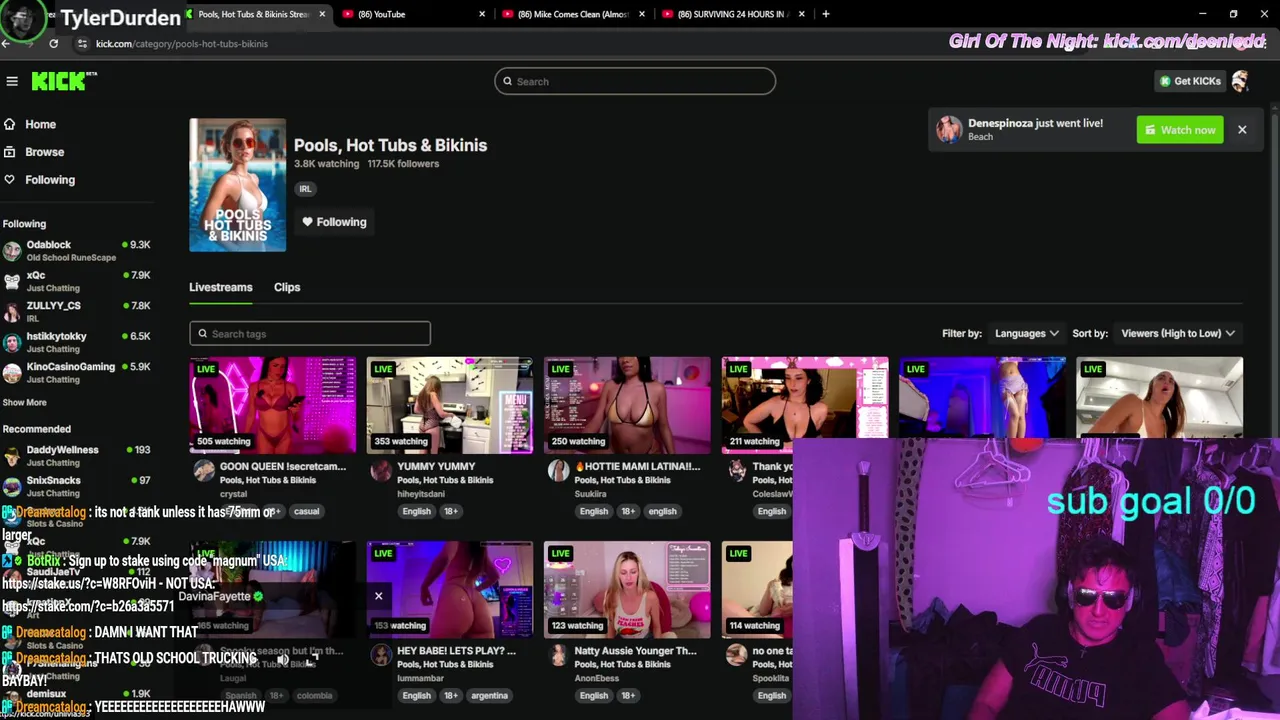Open hstikkytokky channel in sidebar
This screenshot has height=720, width=1280.
click(76, 342)
